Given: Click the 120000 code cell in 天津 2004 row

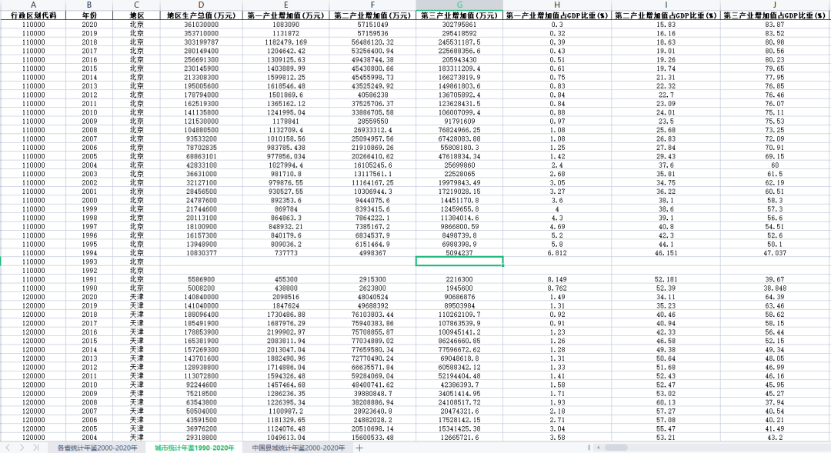Looking at the screenshot, I should click(33, 438).
